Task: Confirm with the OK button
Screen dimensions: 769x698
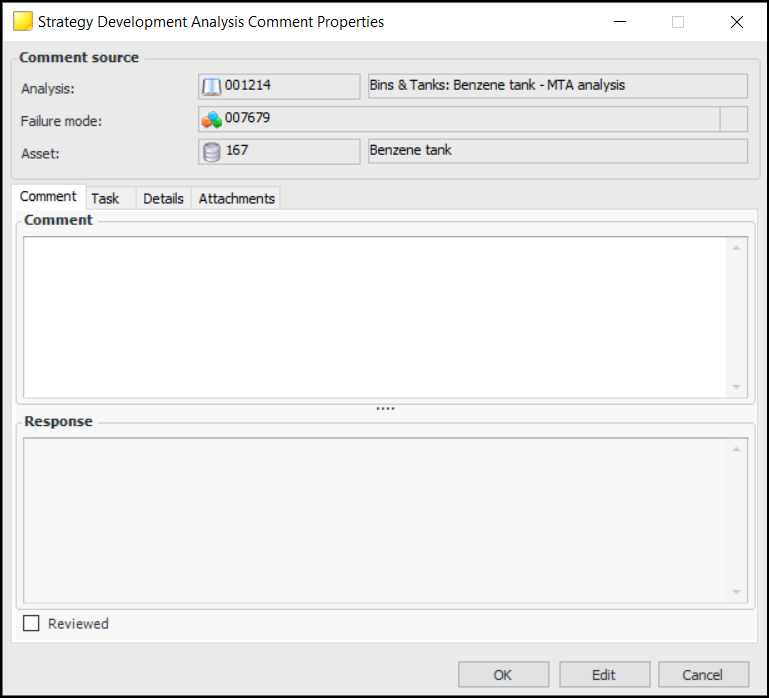Action: [x=503, y=675]
